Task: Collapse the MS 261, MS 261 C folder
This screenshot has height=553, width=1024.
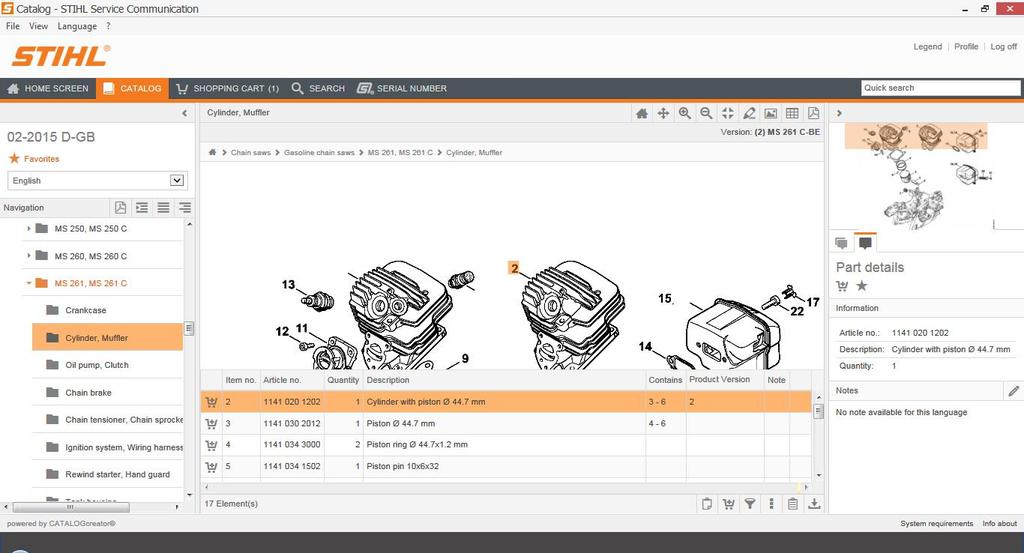Action: (x=29, y=283)
